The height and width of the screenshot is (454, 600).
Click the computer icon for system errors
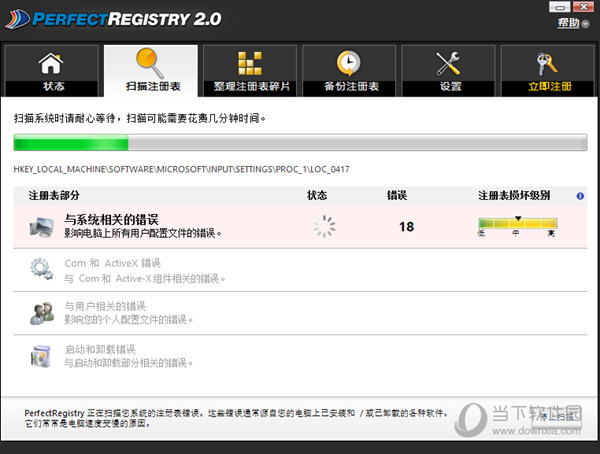[42, 227]
